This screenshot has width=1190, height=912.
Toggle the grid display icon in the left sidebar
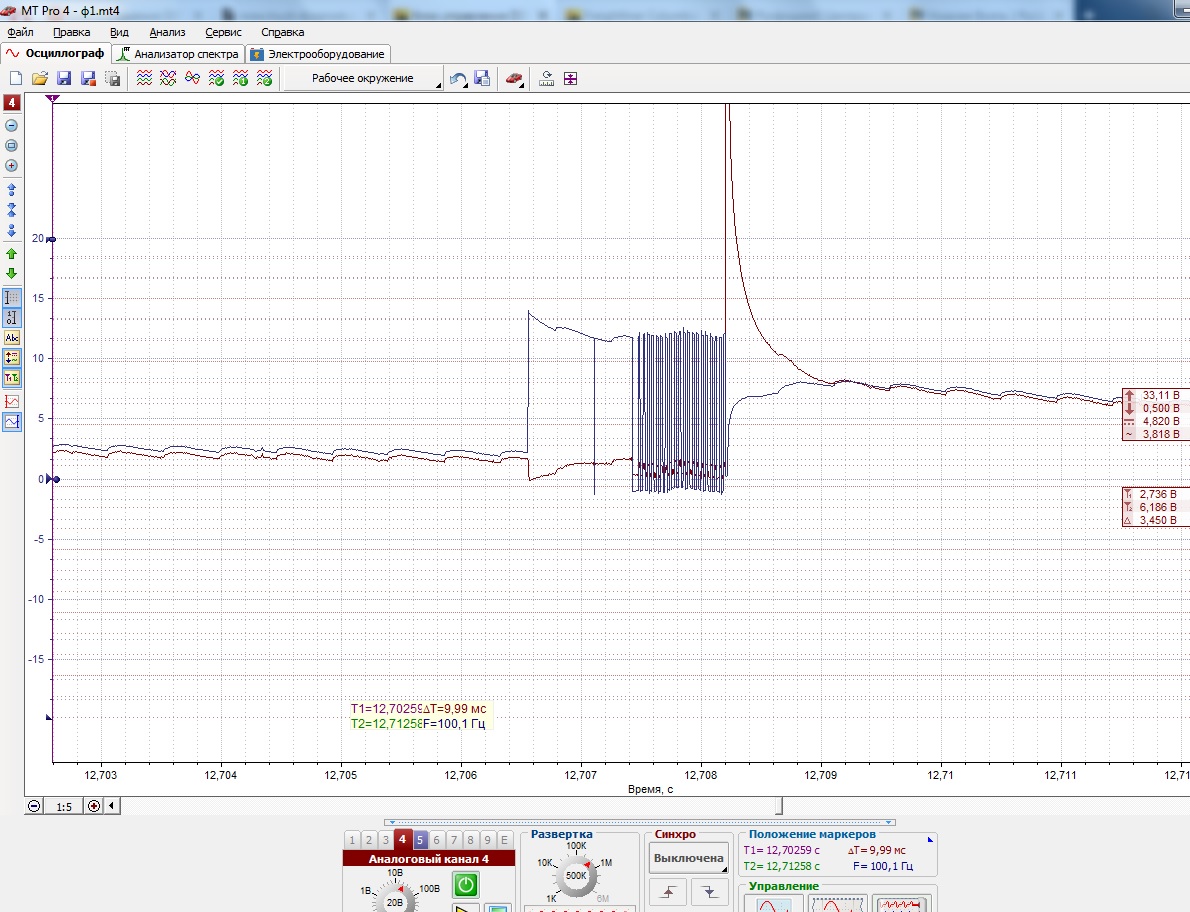12,297
